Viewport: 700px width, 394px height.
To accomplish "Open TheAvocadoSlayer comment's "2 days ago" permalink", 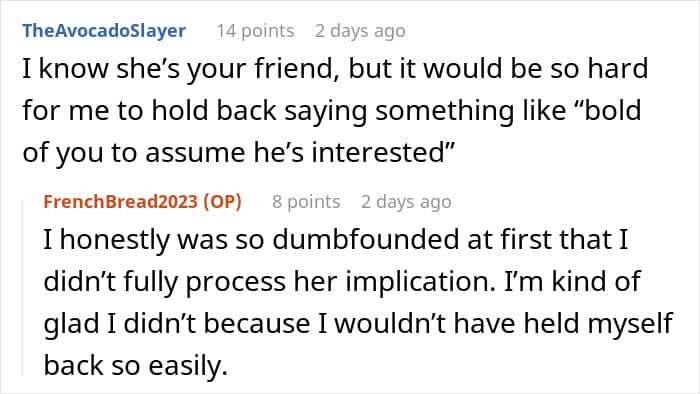I will click(x=360, y=31).
